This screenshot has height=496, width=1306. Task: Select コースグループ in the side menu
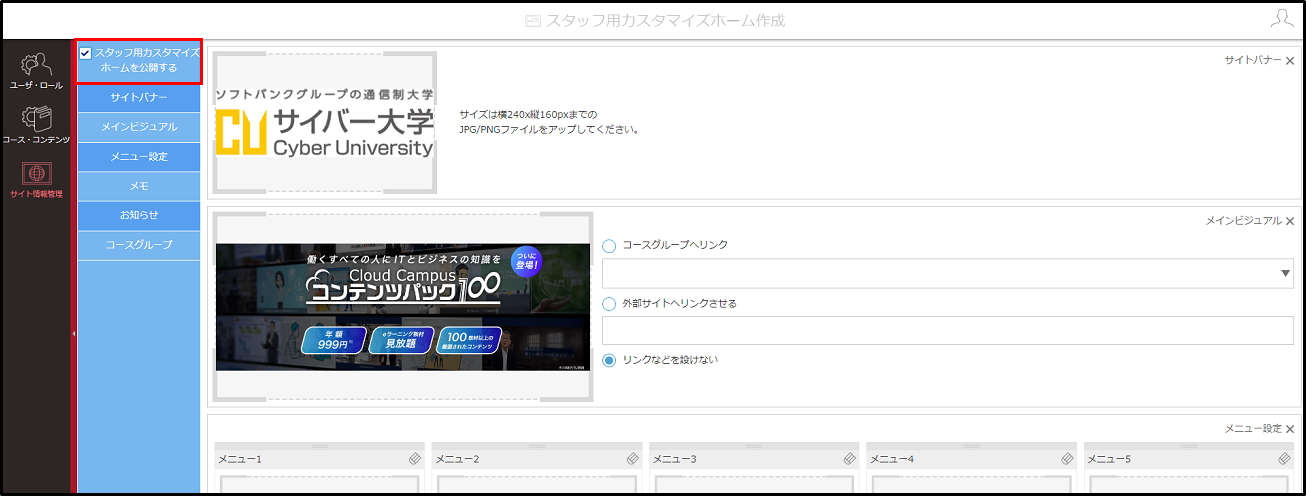click(x=139, y=245)
